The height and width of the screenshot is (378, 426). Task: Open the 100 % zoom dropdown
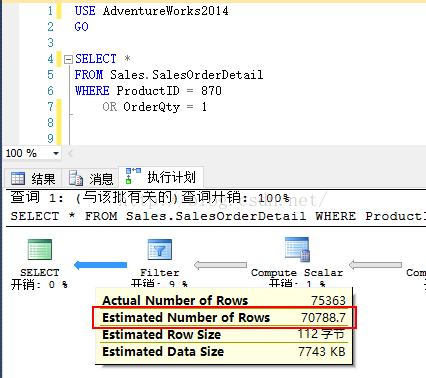point(56,153)
